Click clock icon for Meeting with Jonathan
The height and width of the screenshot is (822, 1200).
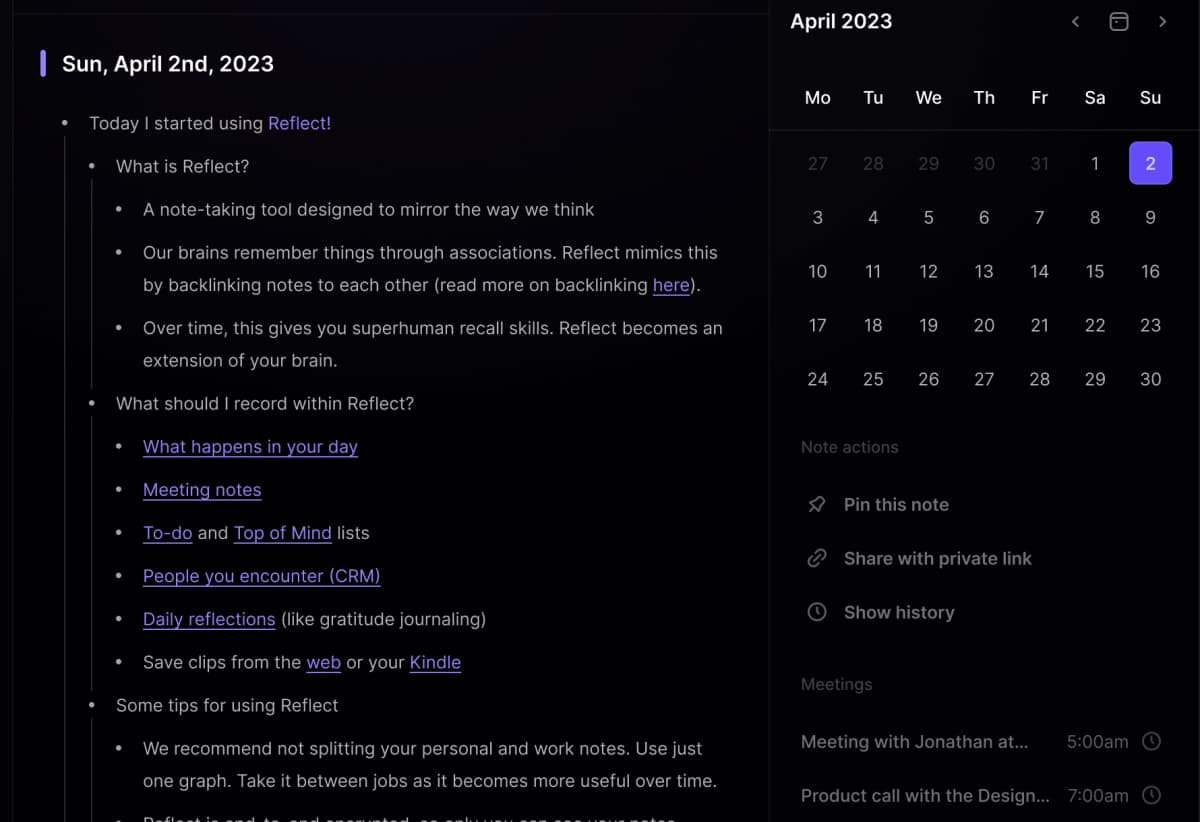pyautogui.click(x=1152, y=742)
